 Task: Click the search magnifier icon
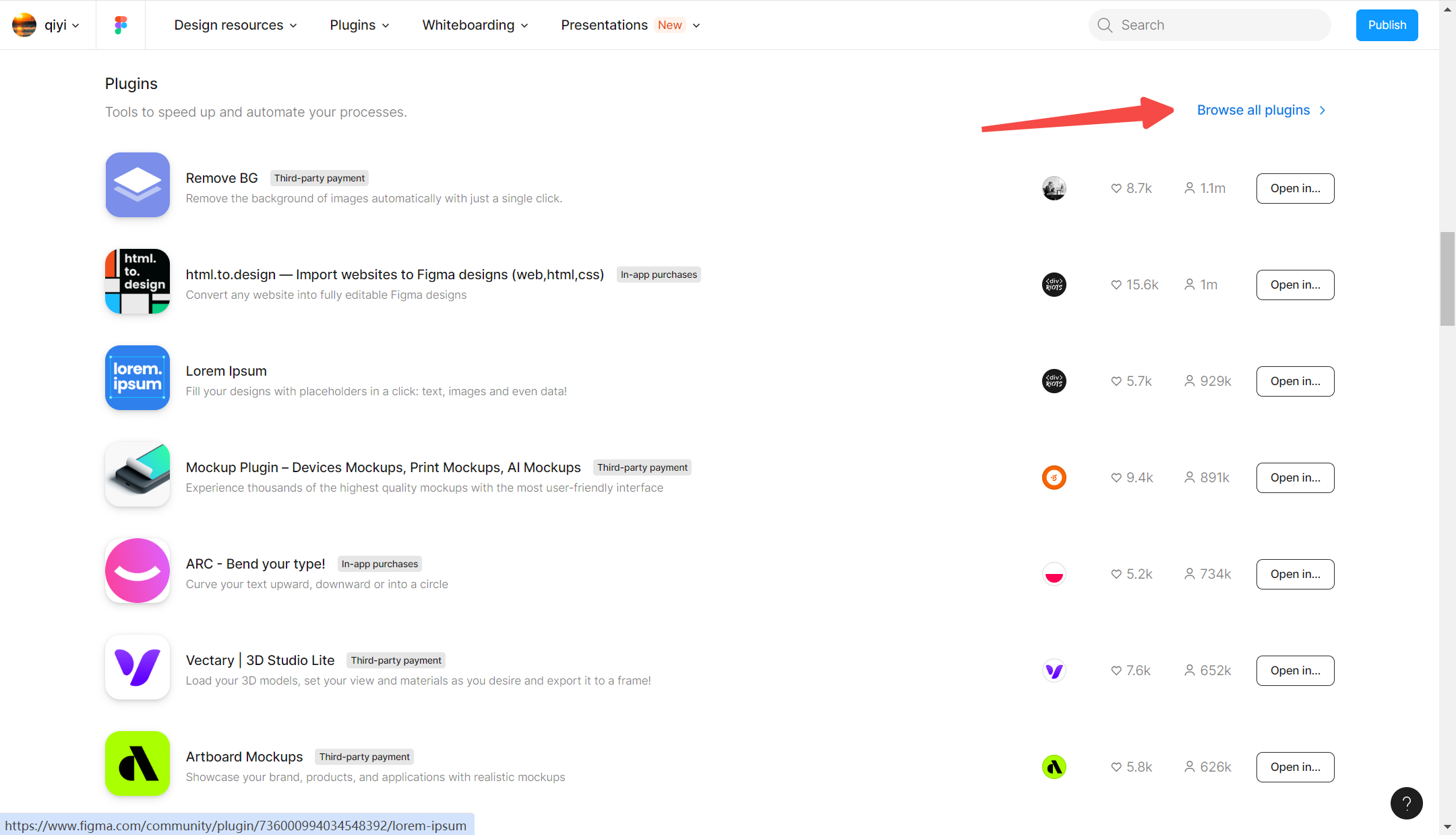pos(1105,25)
